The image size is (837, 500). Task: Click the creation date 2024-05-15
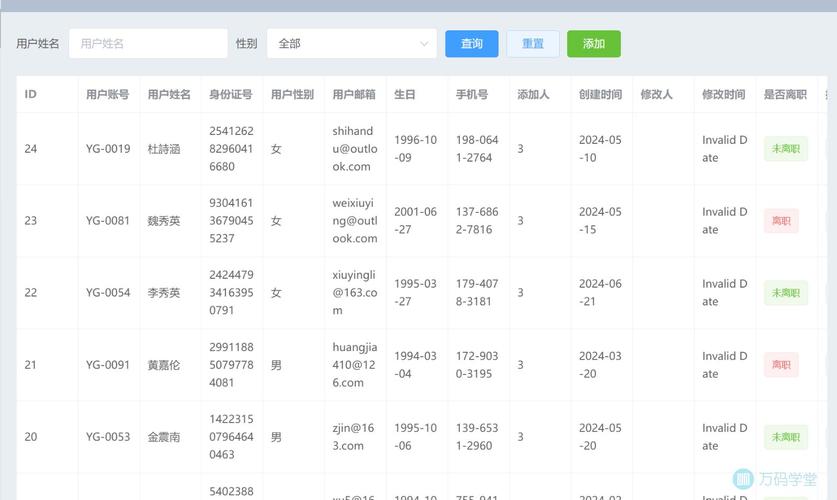(601, 221)
